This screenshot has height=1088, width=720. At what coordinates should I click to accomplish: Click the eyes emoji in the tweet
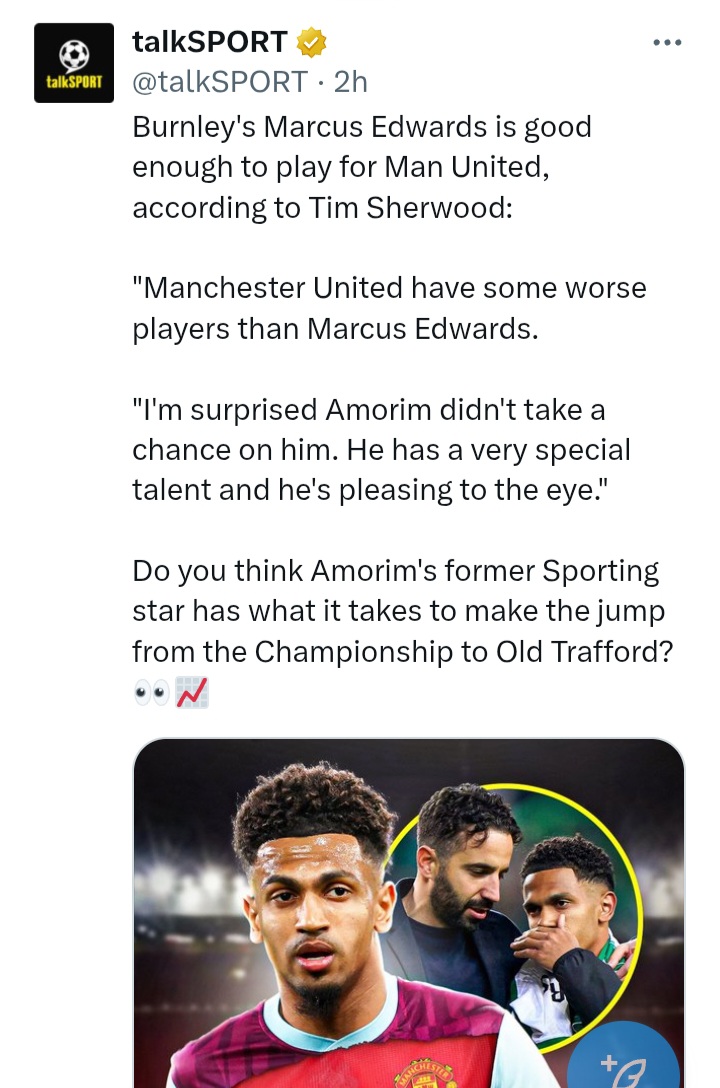[151, 692]
